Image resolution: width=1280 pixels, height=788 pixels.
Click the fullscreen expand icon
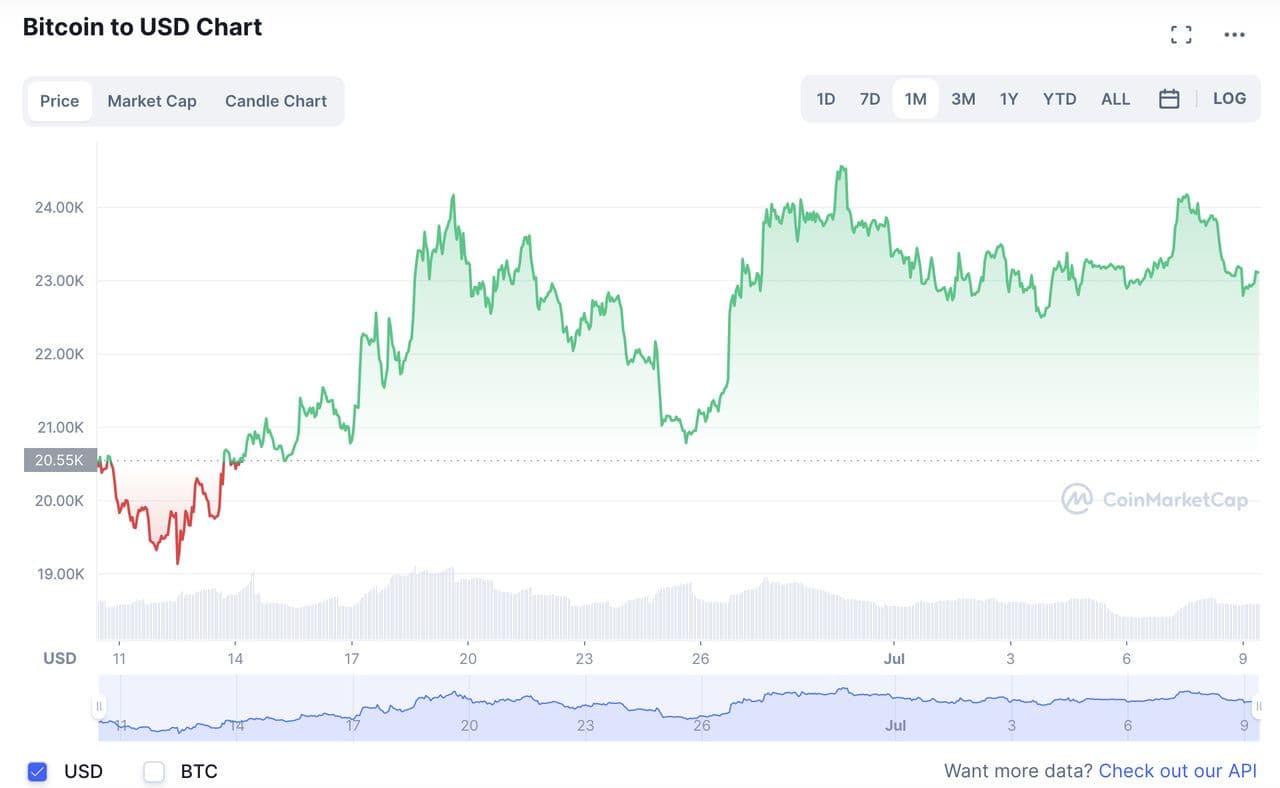pyautogui.click(x=1181, y=35)
